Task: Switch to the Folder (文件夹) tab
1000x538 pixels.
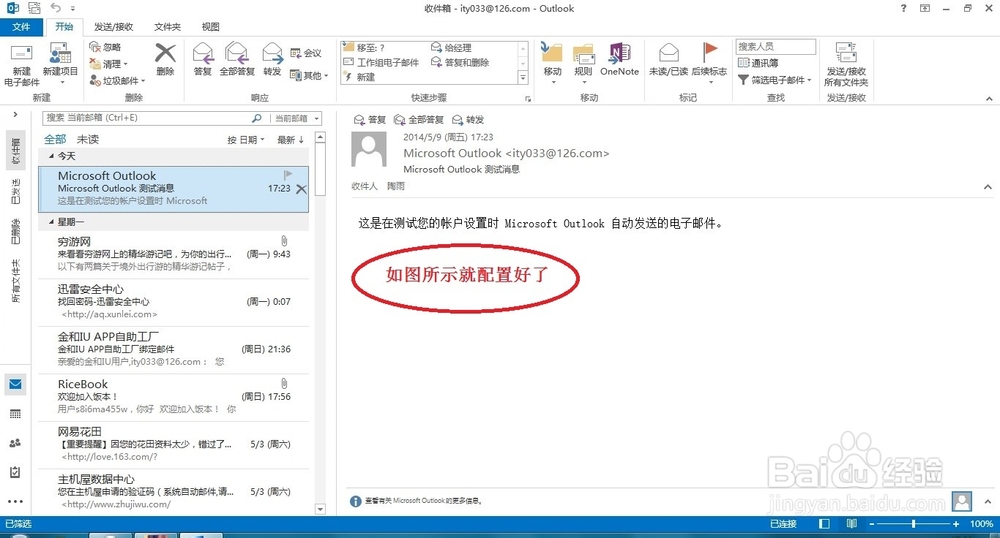Action: 167,27
